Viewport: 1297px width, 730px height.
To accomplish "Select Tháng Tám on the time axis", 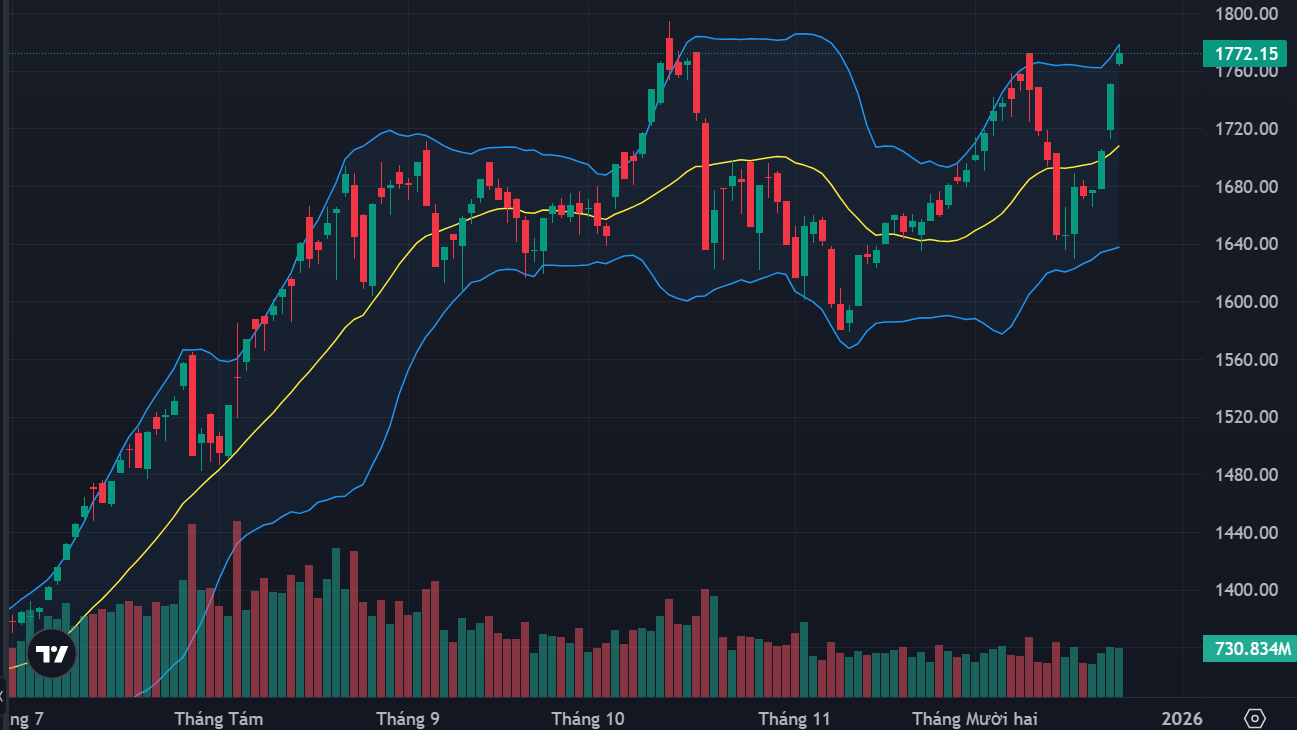I will tap(219, 719).
